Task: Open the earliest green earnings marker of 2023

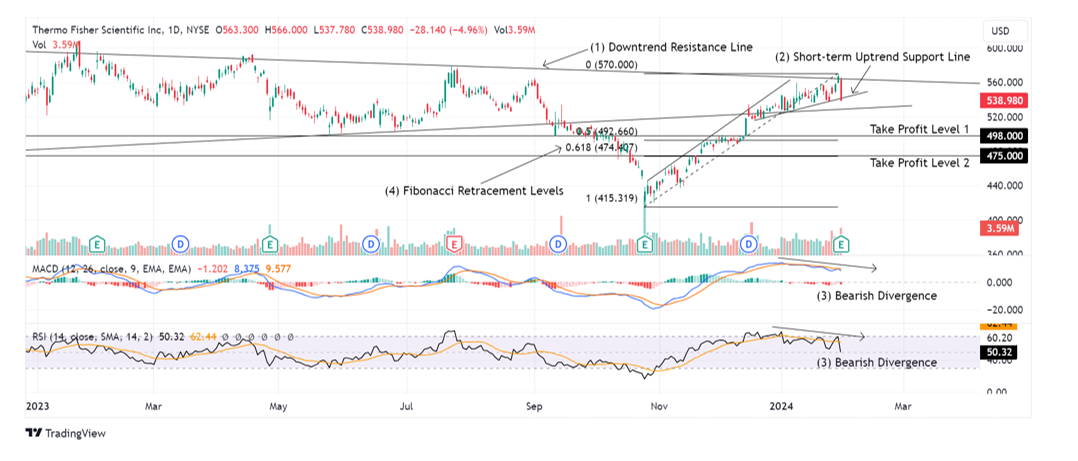Action: [98, 243]
